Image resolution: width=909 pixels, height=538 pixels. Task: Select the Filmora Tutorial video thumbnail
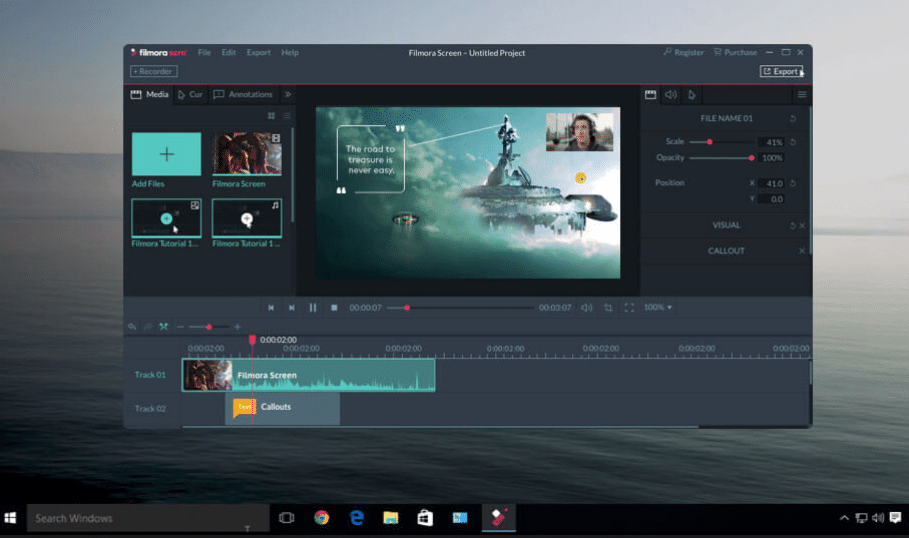[166, 218]
